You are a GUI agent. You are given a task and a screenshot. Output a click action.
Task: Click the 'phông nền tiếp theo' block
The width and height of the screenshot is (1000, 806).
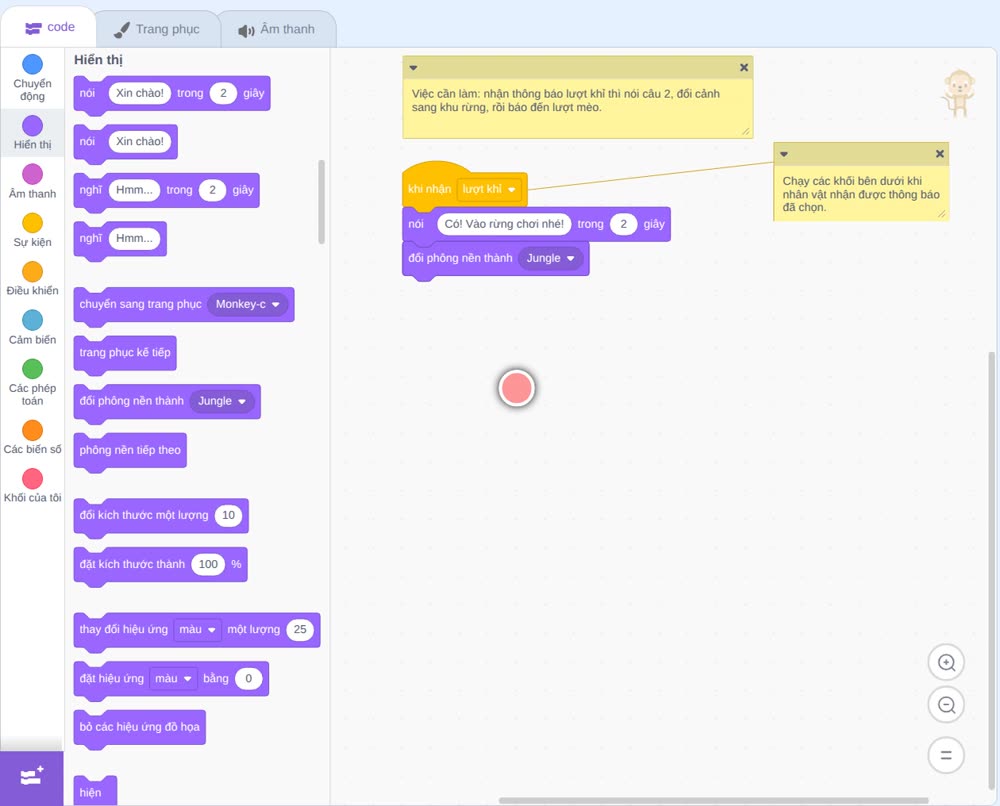(130, 451)
